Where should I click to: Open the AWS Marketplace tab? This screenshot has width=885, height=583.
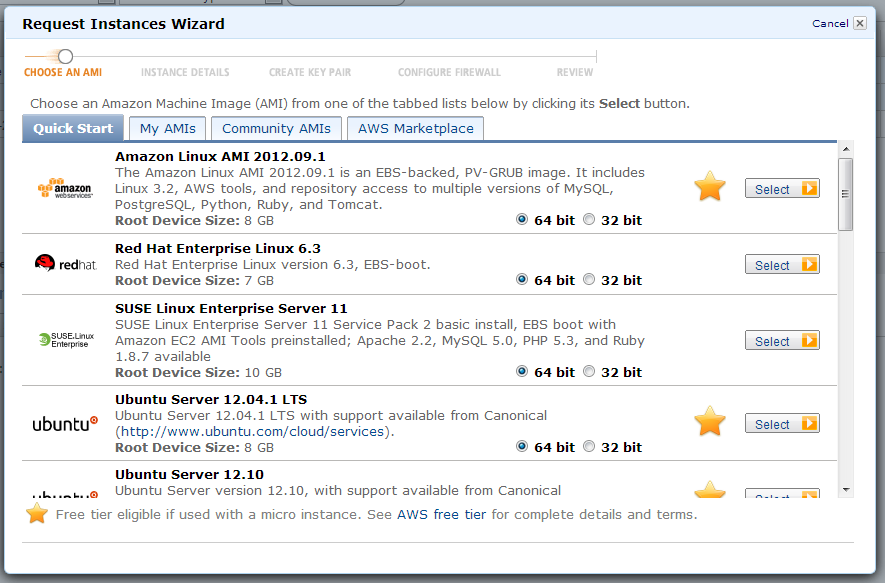415,129
